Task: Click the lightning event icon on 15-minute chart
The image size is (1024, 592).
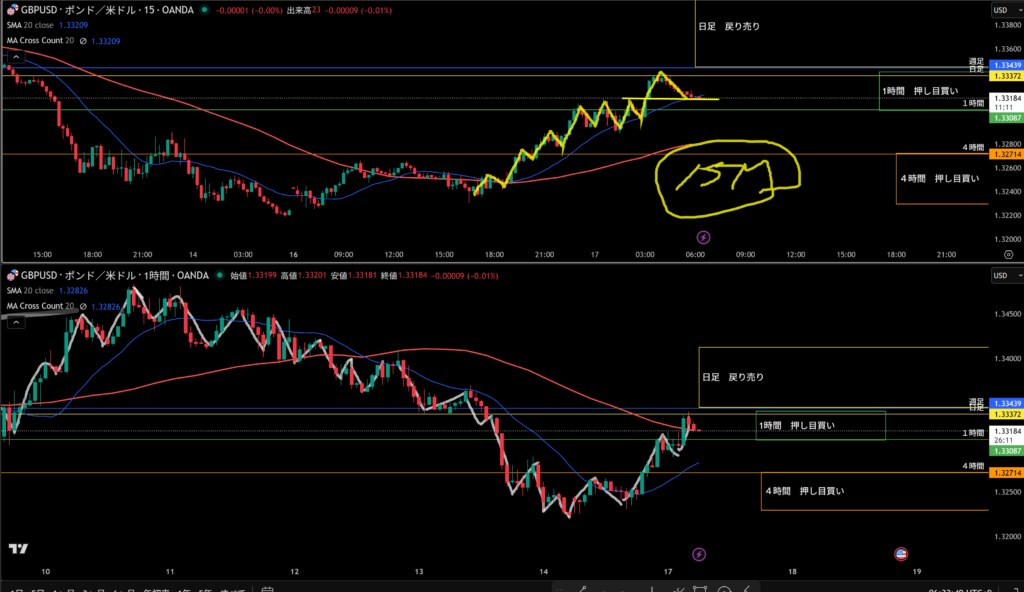Action: tap(703, 237)
